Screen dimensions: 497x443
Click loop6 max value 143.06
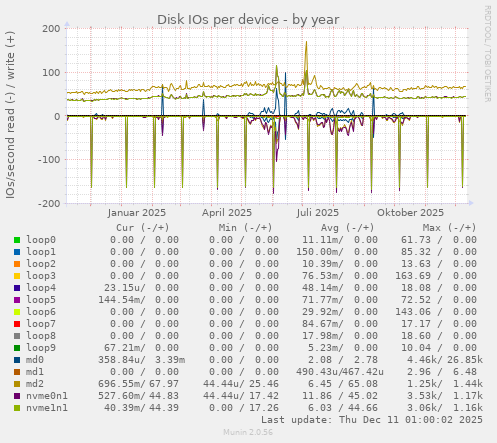pos(413,312)
